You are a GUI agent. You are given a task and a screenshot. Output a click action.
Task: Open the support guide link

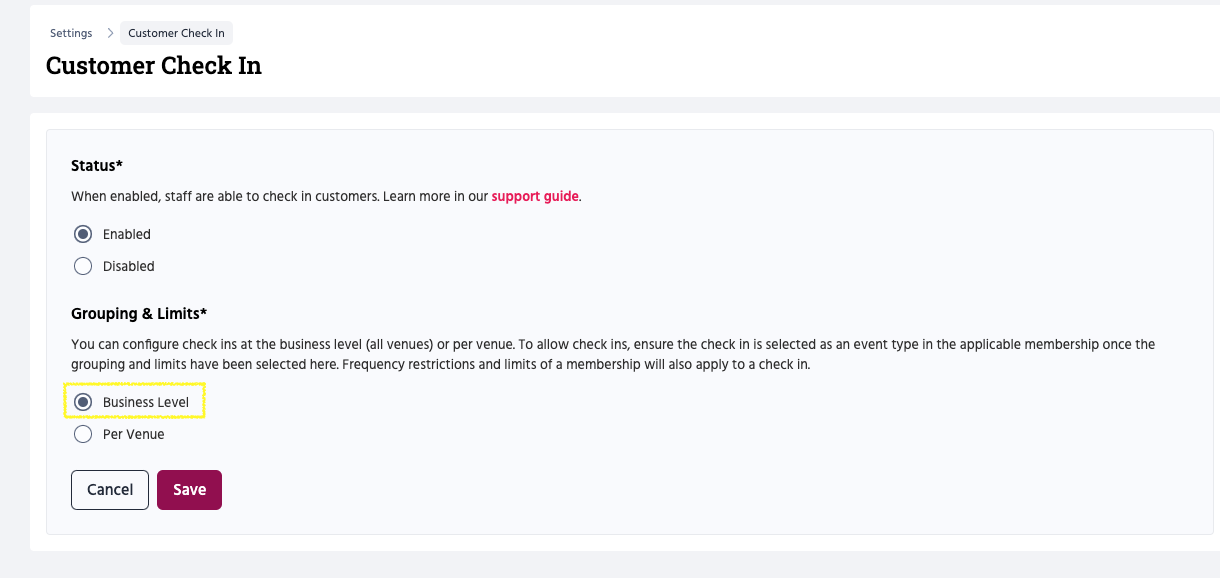pos(534,196)
